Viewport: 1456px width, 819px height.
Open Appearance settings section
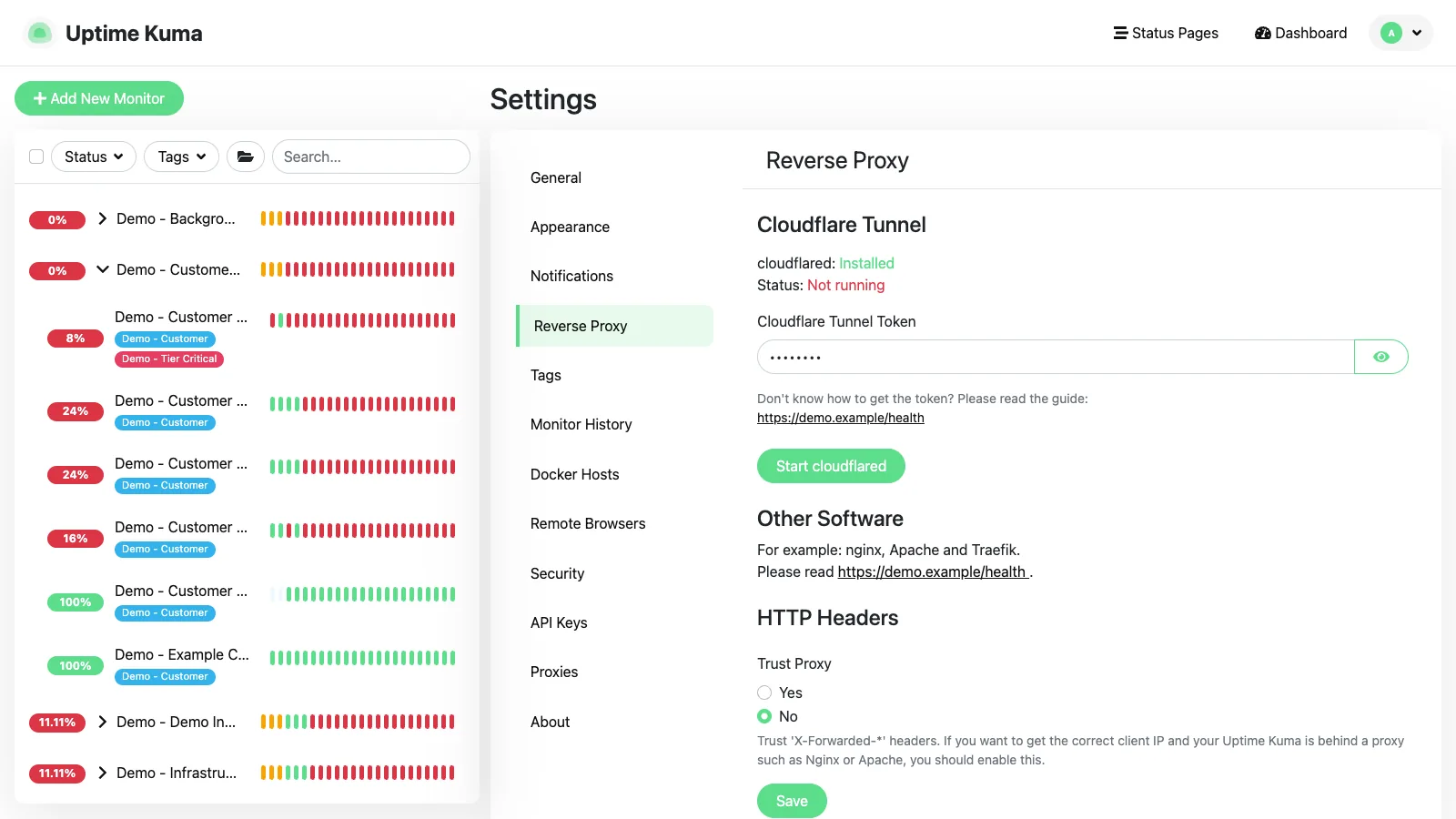614,227
